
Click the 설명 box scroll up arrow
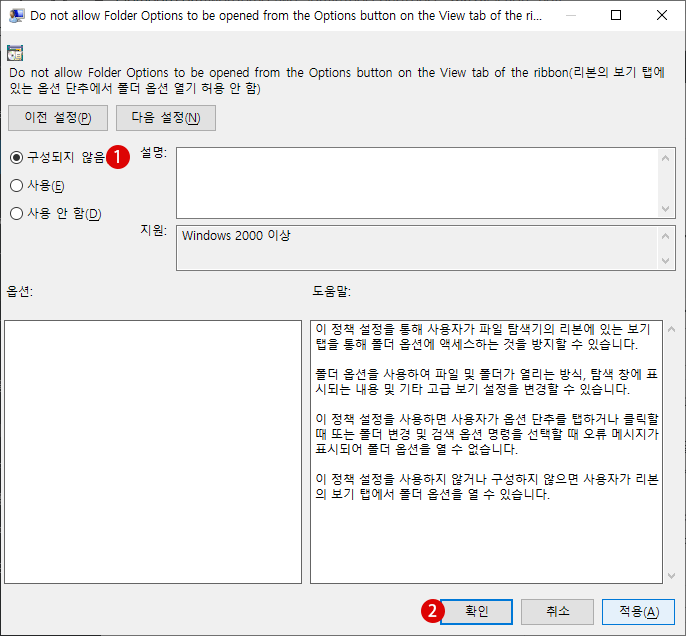coord(665,158)
